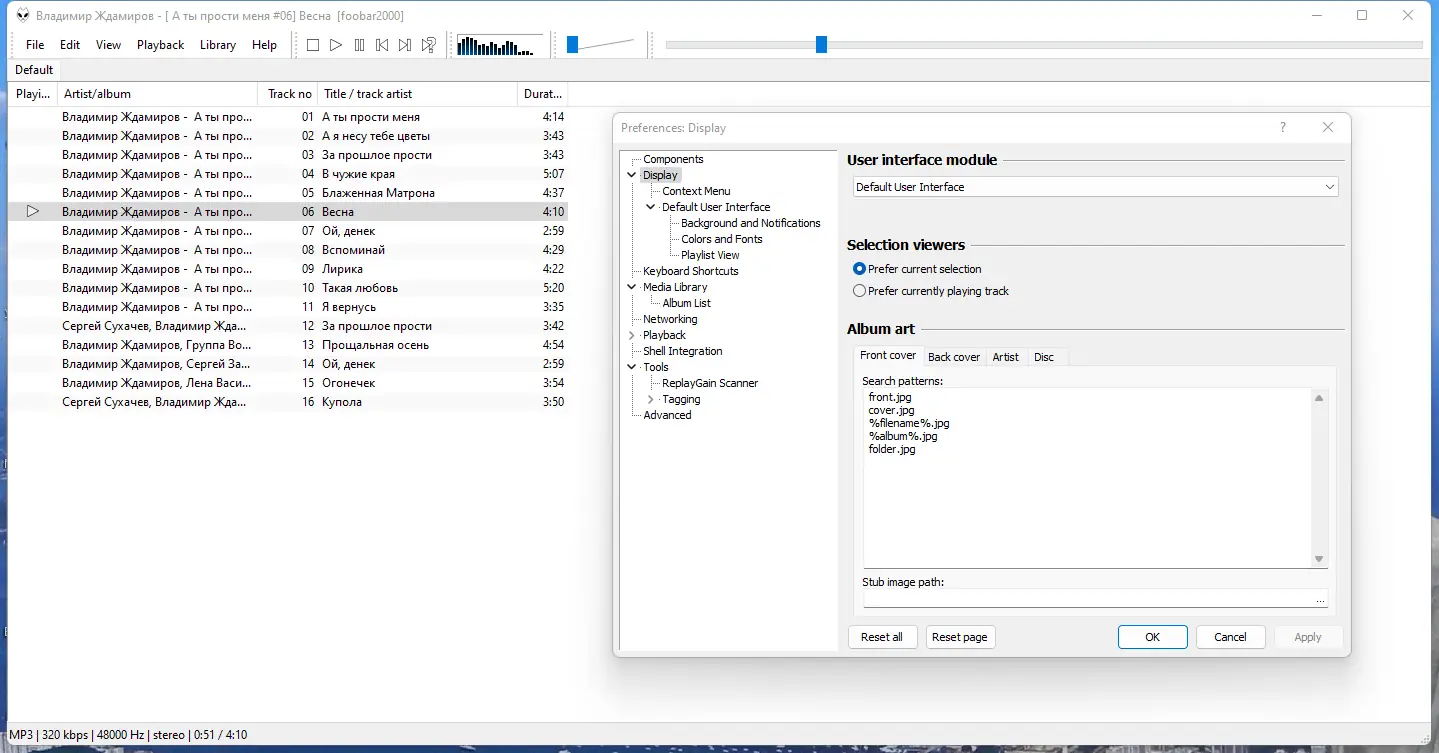Select track 10 "Такая любовь" in playlist
Screen dimensions: 1439x753
coord(288,288)
